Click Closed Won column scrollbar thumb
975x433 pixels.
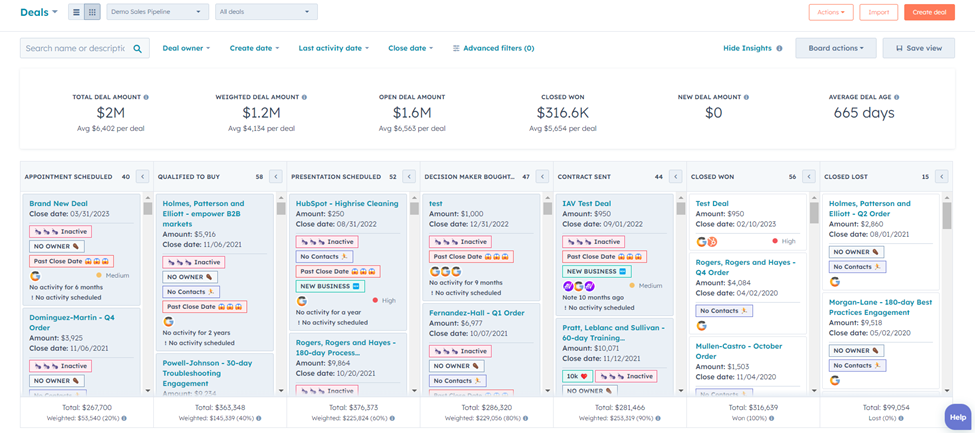813,212
